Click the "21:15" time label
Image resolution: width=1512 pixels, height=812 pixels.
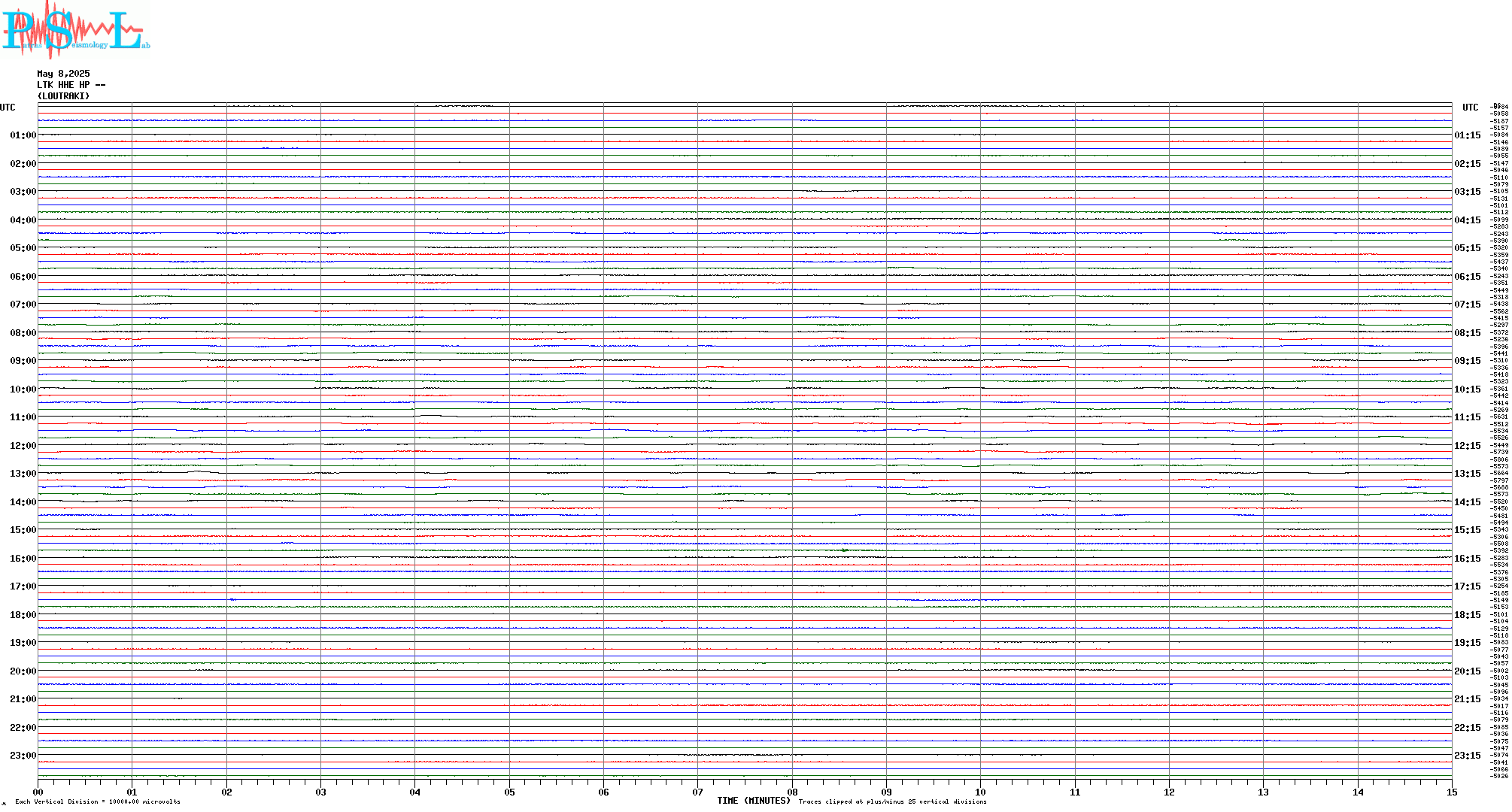point(1468,699)
